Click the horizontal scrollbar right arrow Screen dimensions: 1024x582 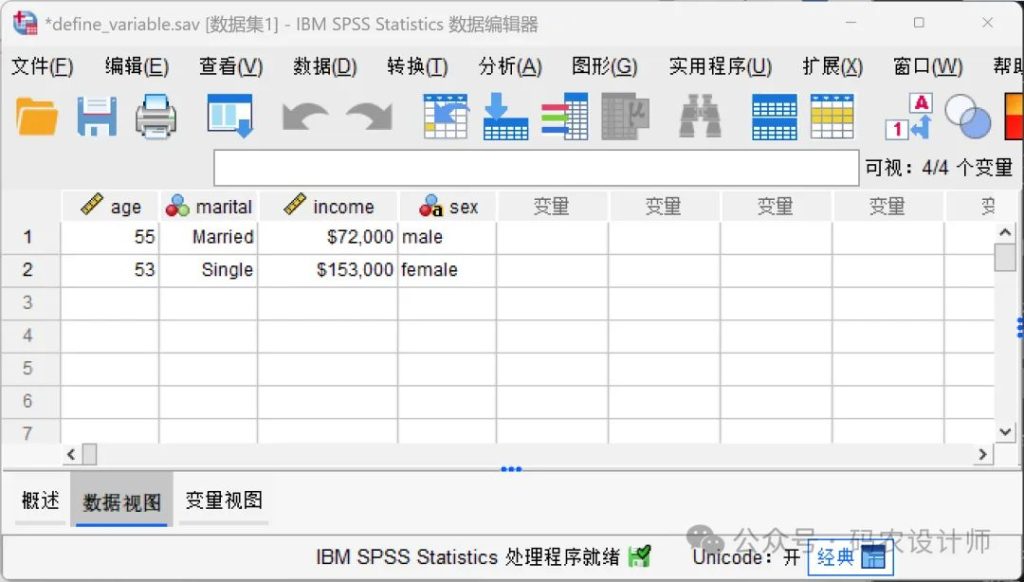[x=984, y=454]
